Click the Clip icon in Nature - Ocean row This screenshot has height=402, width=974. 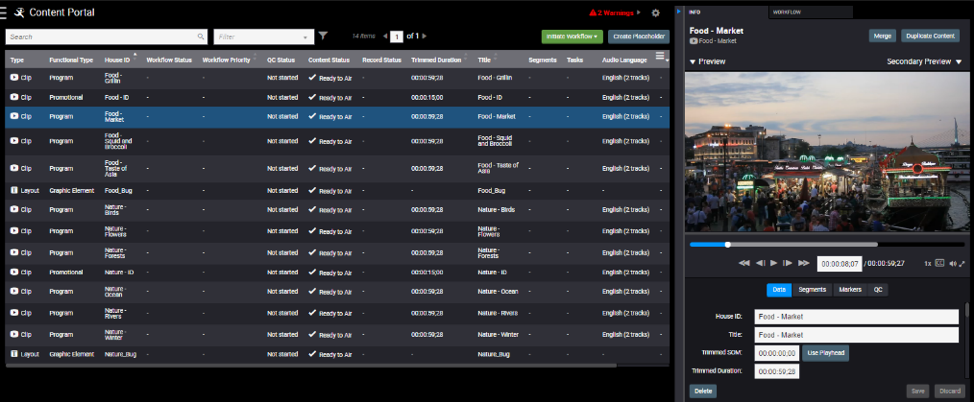(14, 291)
